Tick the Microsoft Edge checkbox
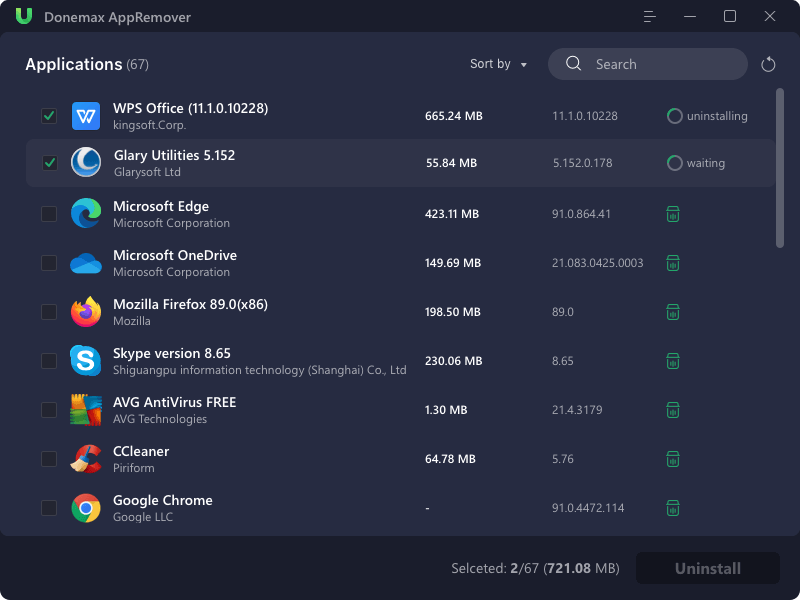 coord(49,214)
